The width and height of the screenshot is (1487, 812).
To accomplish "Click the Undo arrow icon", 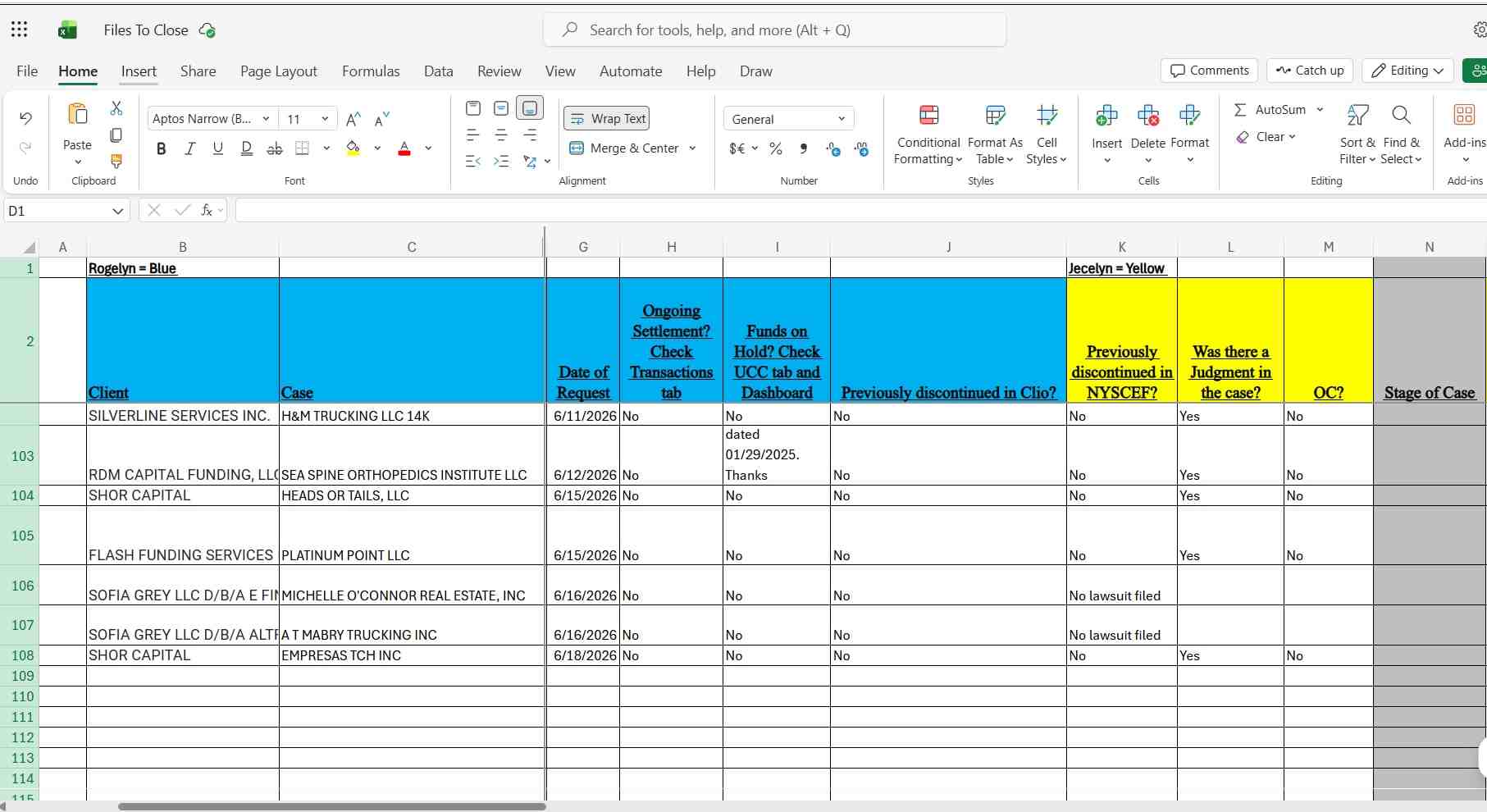I will [x=25, y=118].
